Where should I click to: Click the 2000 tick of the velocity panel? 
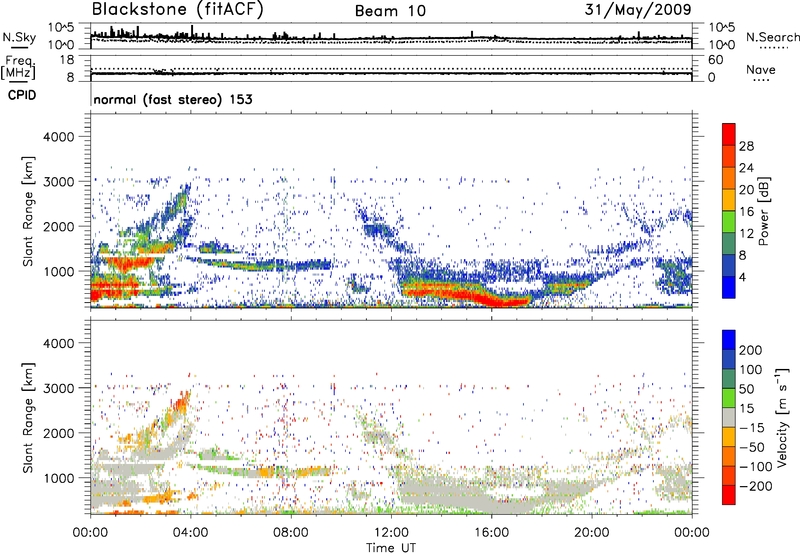[58, 433]
